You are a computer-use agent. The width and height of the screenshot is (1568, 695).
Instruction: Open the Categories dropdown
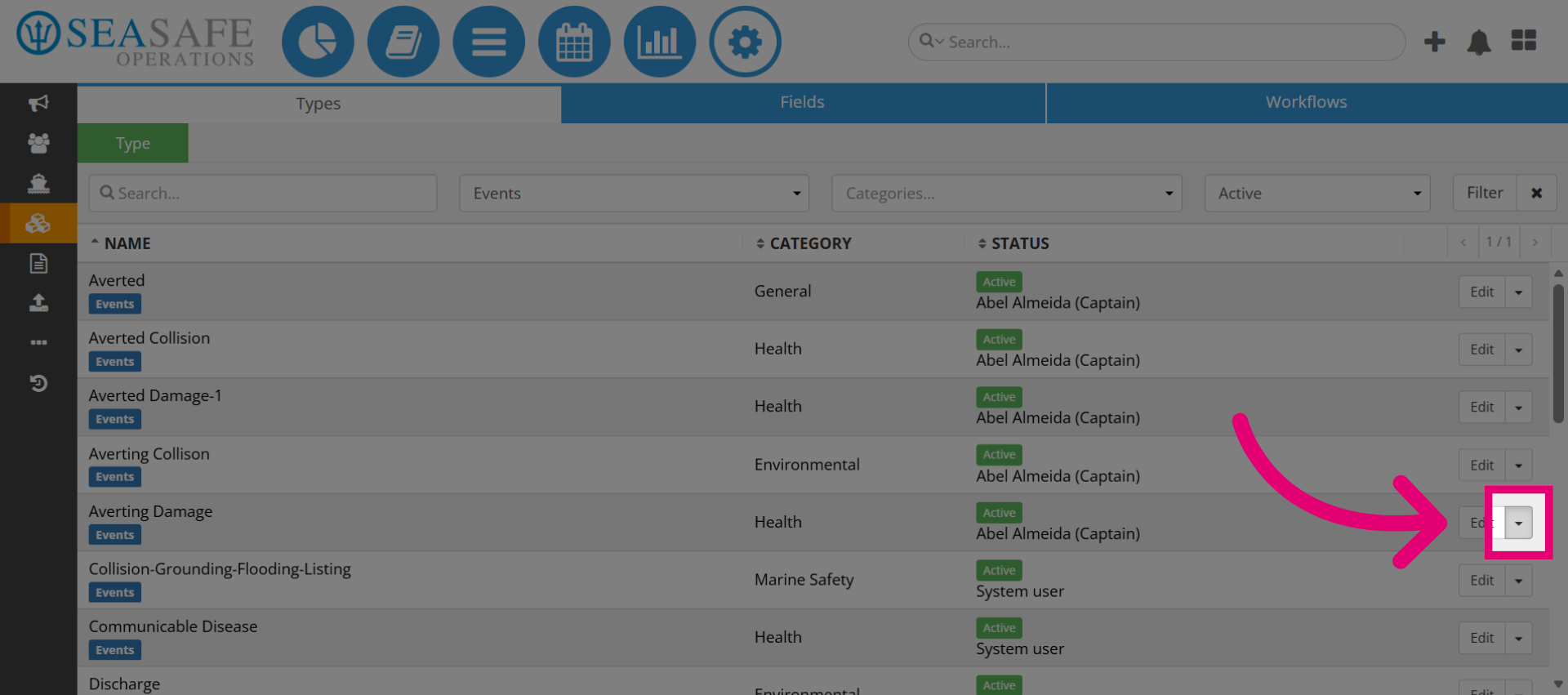click(1006, 193)
